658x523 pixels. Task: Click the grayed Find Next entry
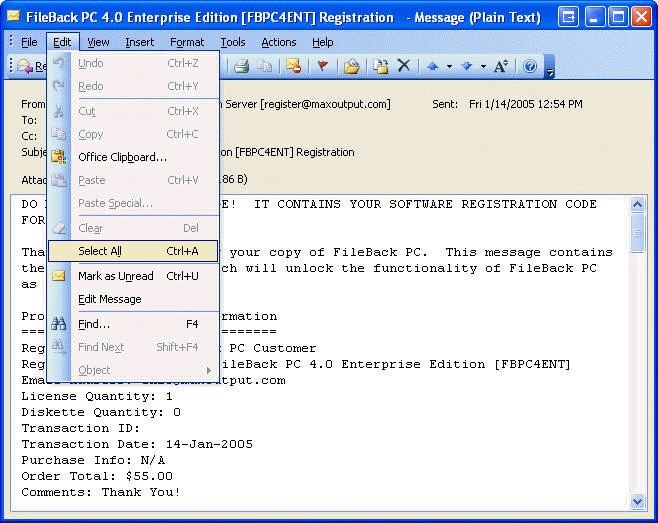(133, 347)
